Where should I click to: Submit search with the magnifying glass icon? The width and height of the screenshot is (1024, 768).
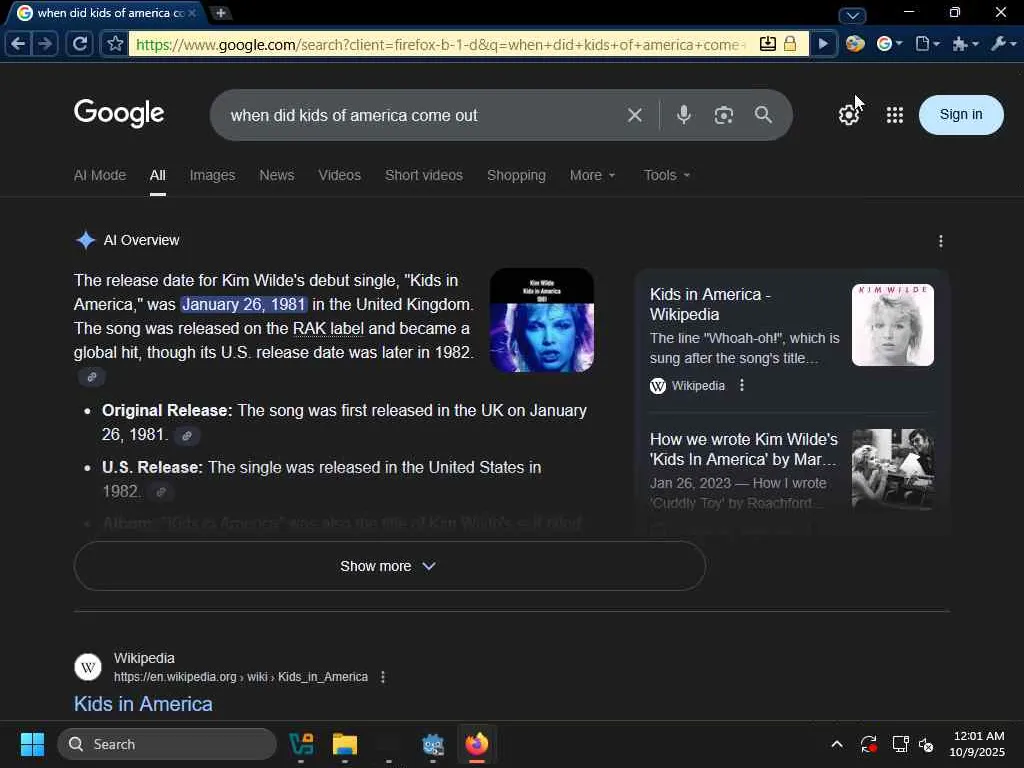point(763,115)
